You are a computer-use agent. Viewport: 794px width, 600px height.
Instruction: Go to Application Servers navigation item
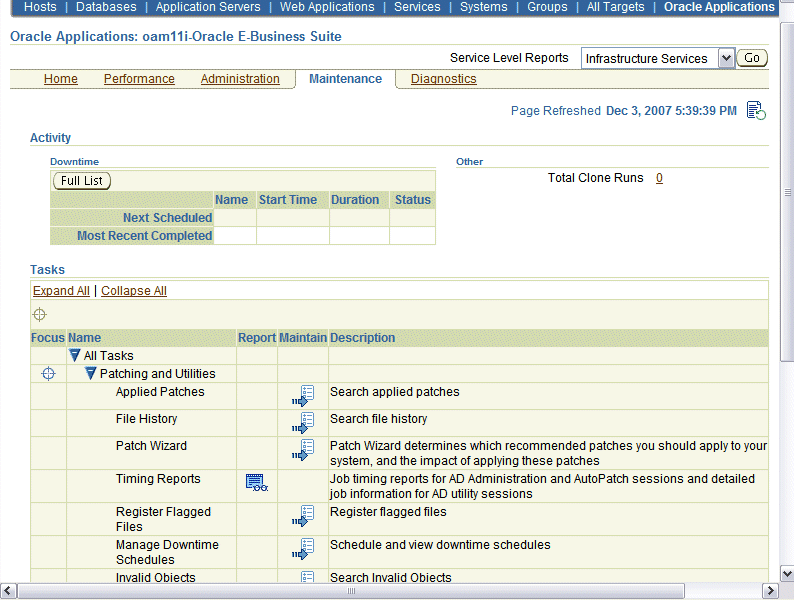click(x=208, y=7)
